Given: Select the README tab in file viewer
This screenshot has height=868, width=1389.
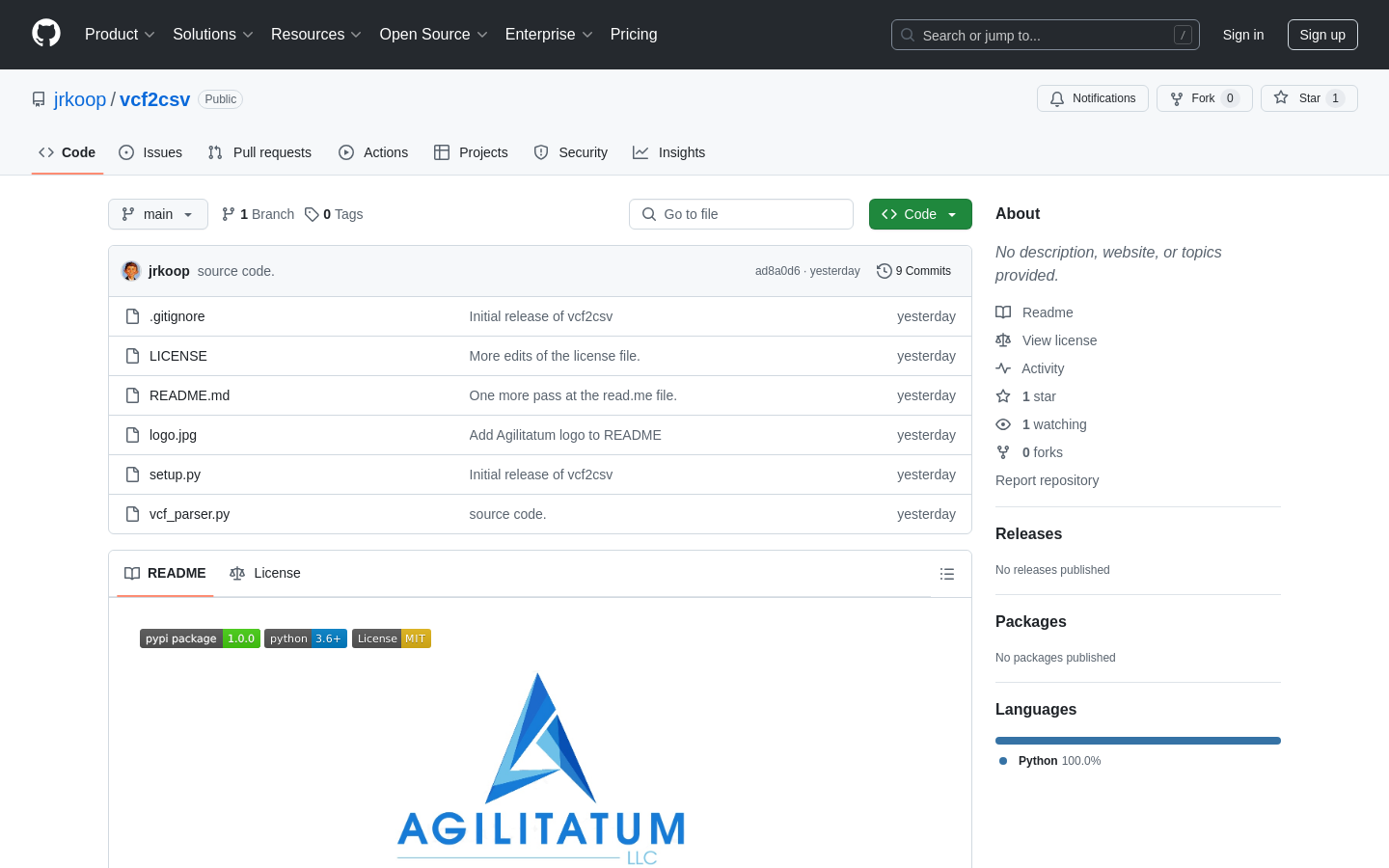Looking at the screenshot, I should click(165, 573).
